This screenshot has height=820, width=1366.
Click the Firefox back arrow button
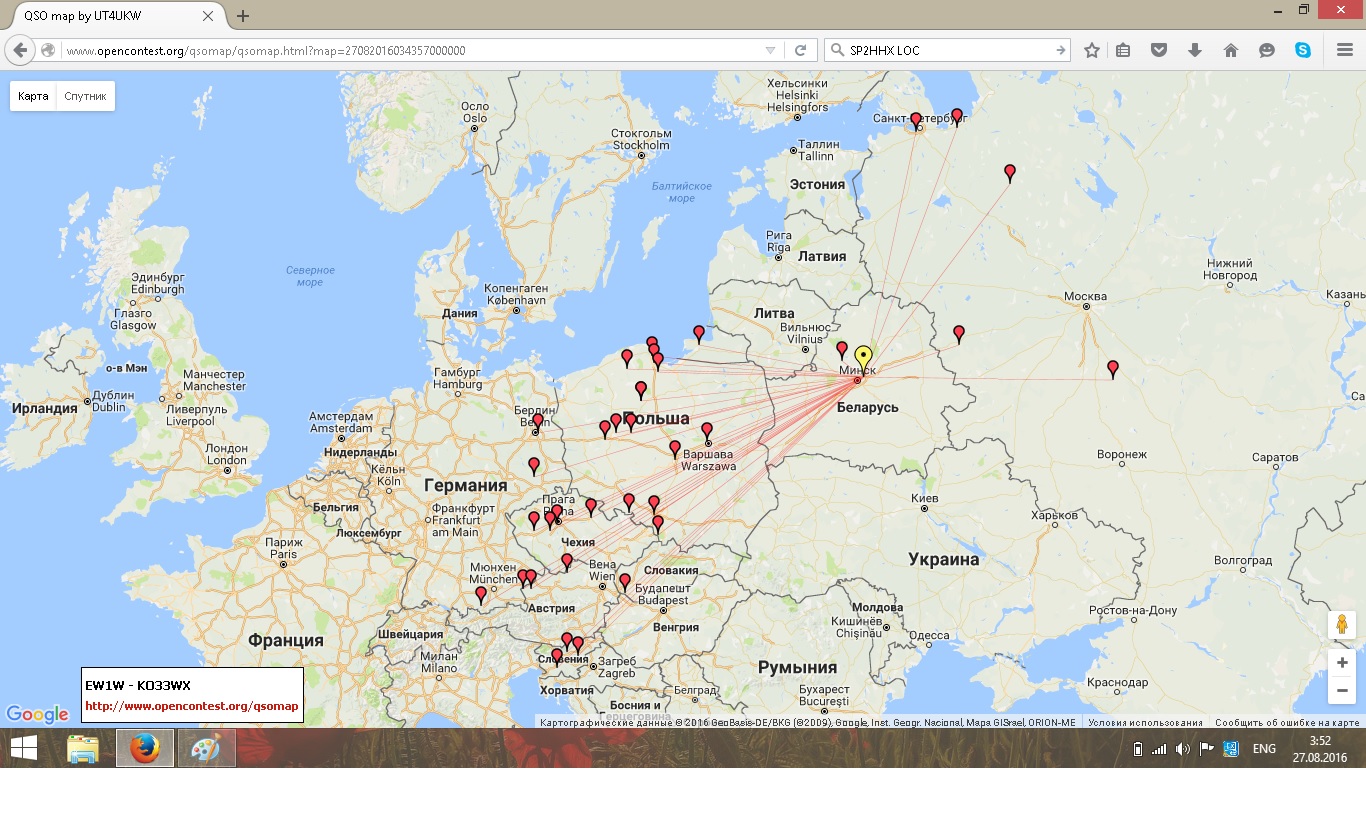pyautogui.click(x=20, y=50)
